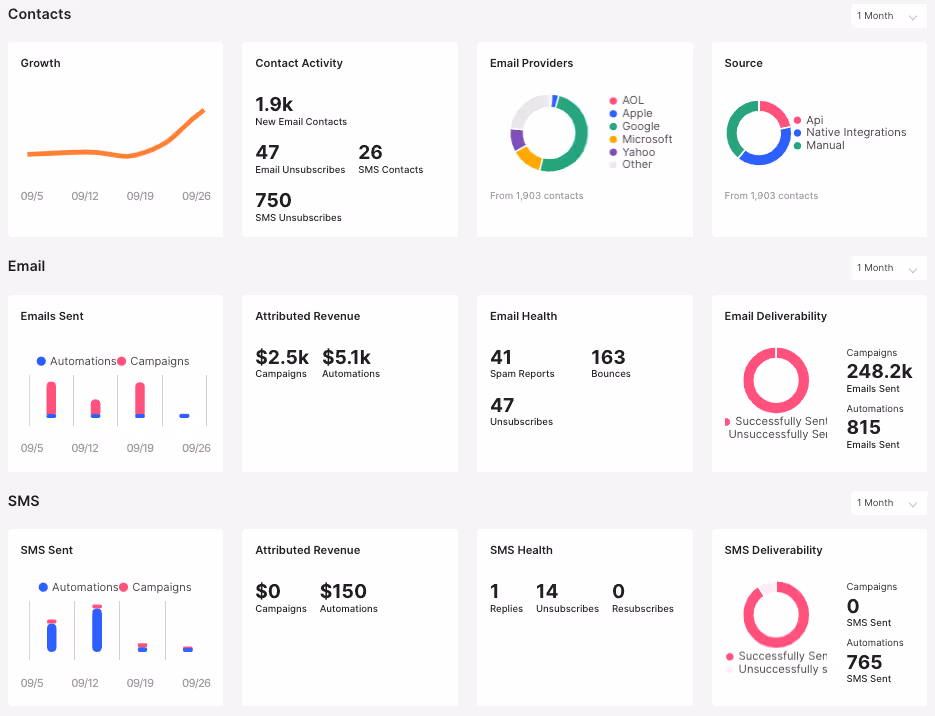Screen dimensions: 935x716
Task: Click the 1.9k New Email Contacts value
Action: 274,104
